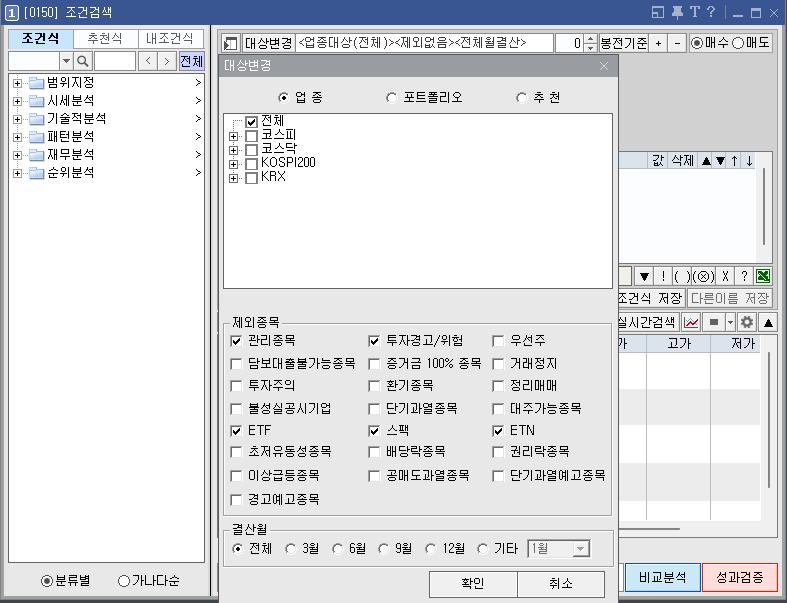The width and height of the screenshot is (787, 603).
Task: Expand the KOSPI200 tree node
Action: point(233,164)
